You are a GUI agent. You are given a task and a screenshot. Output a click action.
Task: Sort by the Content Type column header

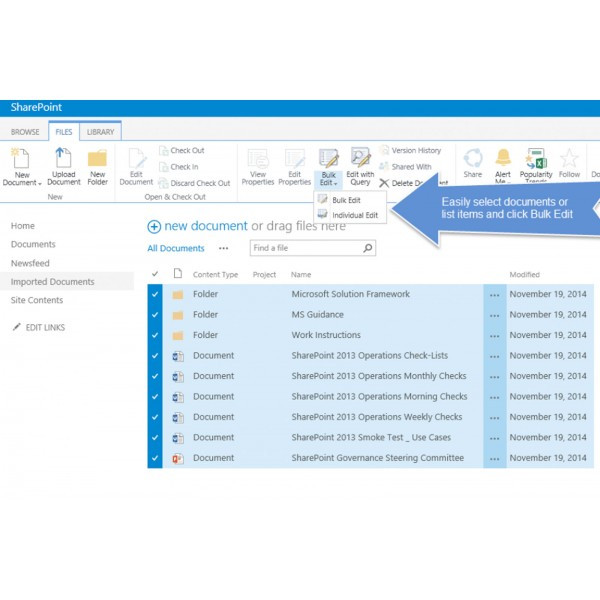pyautogui.click(x=215, y=274)
